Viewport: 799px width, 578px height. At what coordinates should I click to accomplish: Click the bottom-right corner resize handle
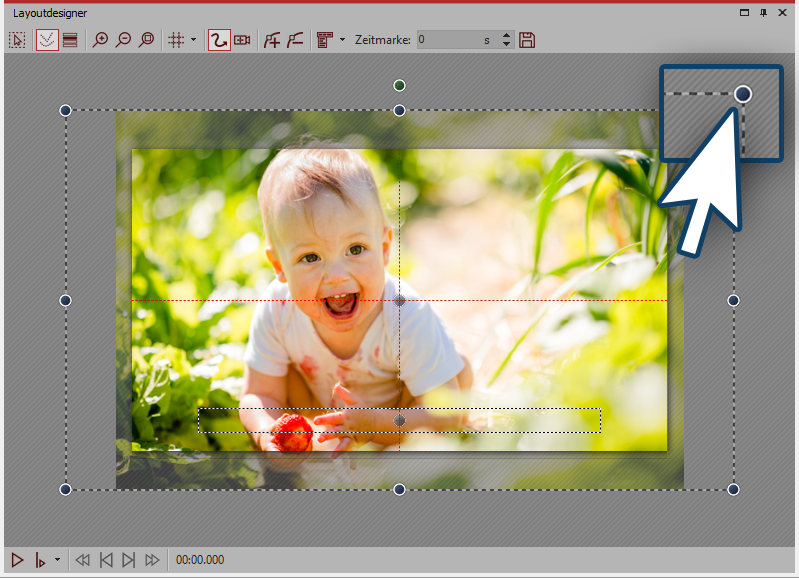tap(733, 489)
